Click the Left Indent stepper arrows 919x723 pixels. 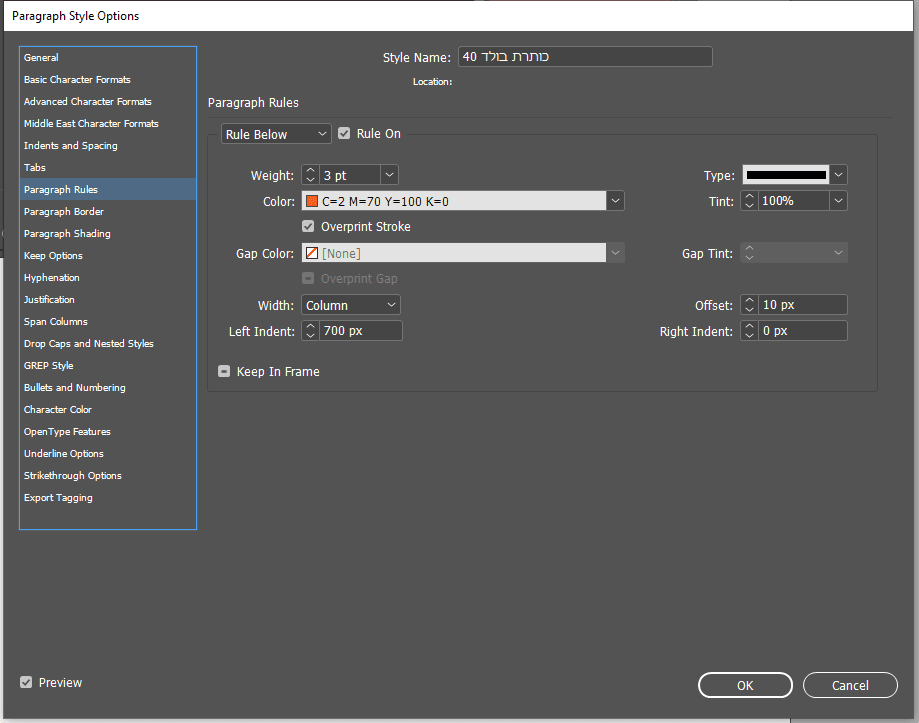[x=310, y=331]
